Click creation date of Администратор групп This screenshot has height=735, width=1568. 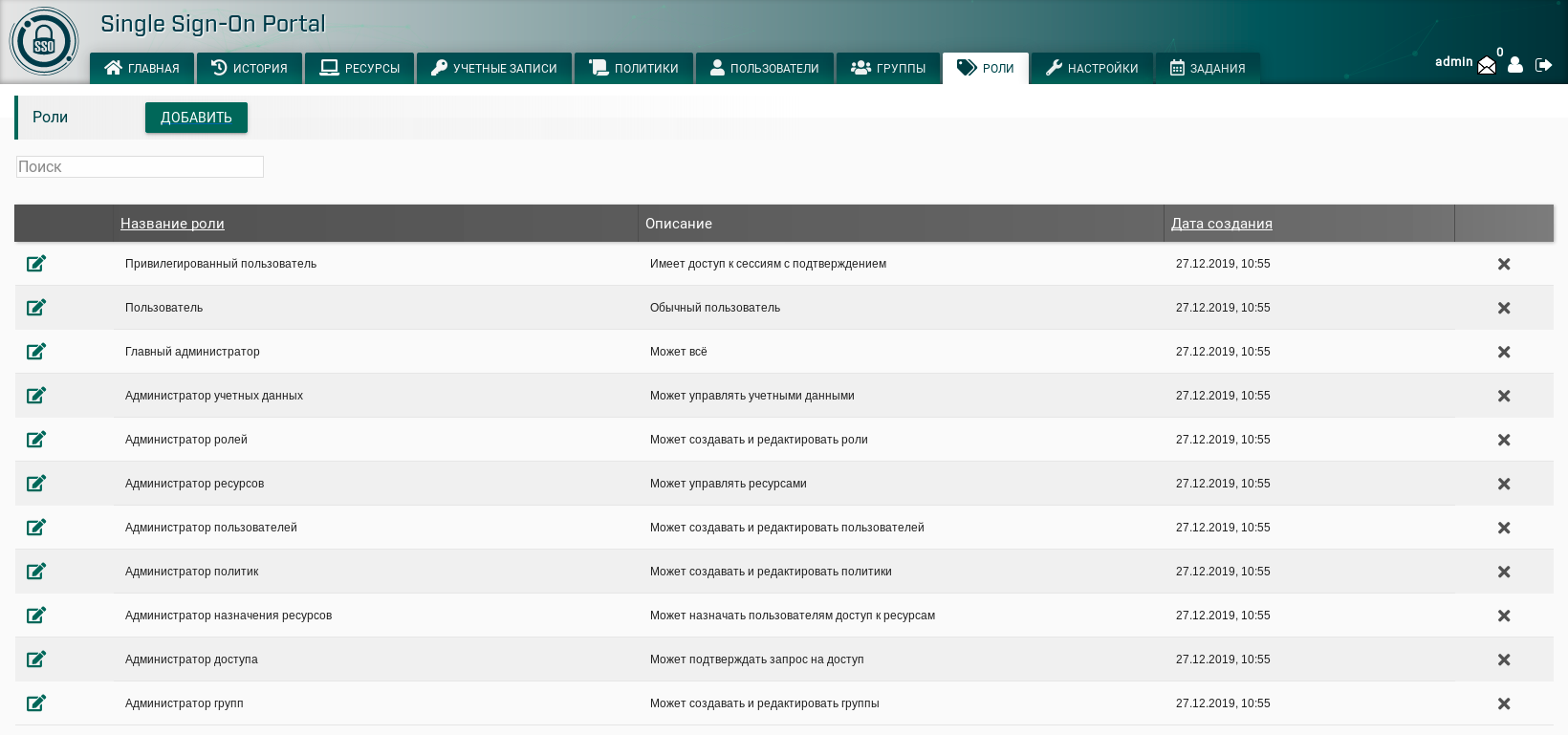pyautogui.click(x=1223, y=703)
